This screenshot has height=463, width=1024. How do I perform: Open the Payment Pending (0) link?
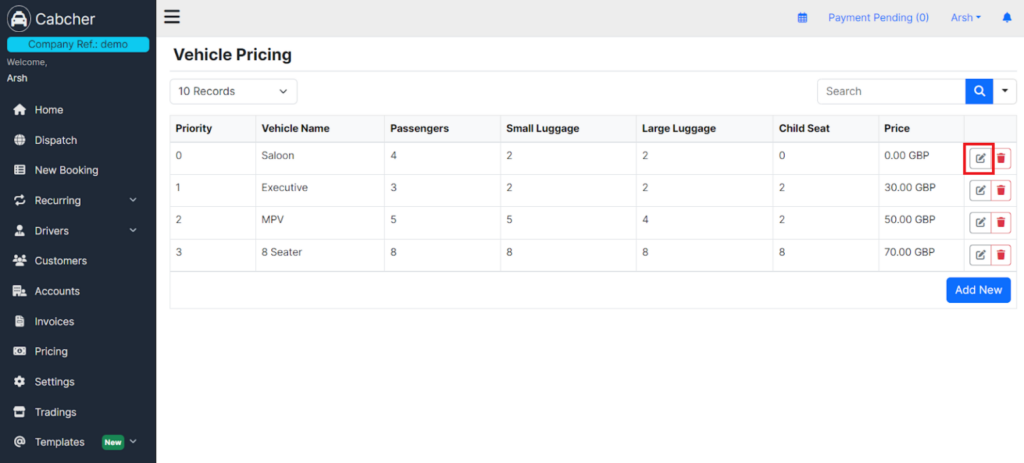[878, 18]
